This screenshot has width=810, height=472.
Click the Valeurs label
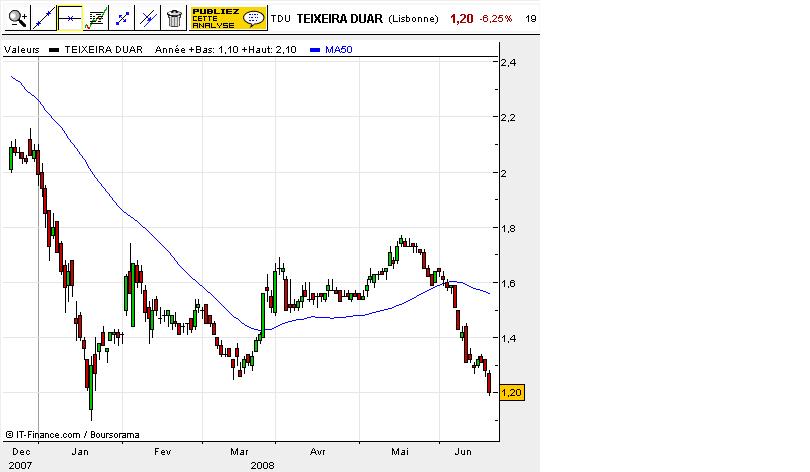click(x=22, y=50)
